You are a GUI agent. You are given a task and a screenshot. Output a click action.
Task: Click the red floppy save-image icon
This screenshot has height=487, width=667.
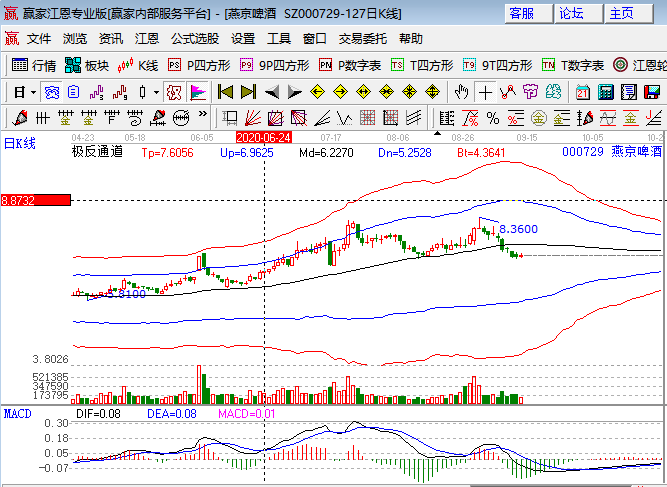(651, 92)
